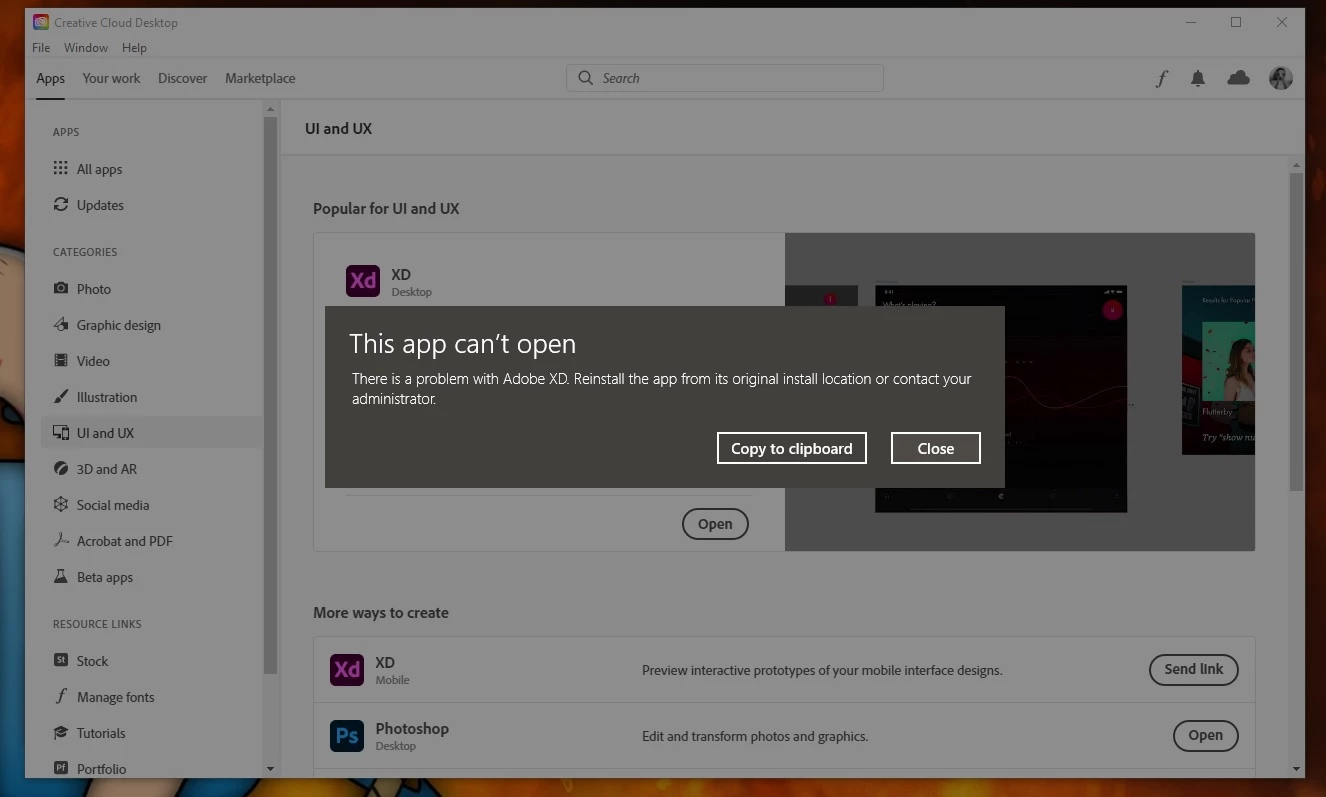This screenshot has height=797, width=1326.
Task: Select the Beta apps flask icon
Action: point(61,577)
